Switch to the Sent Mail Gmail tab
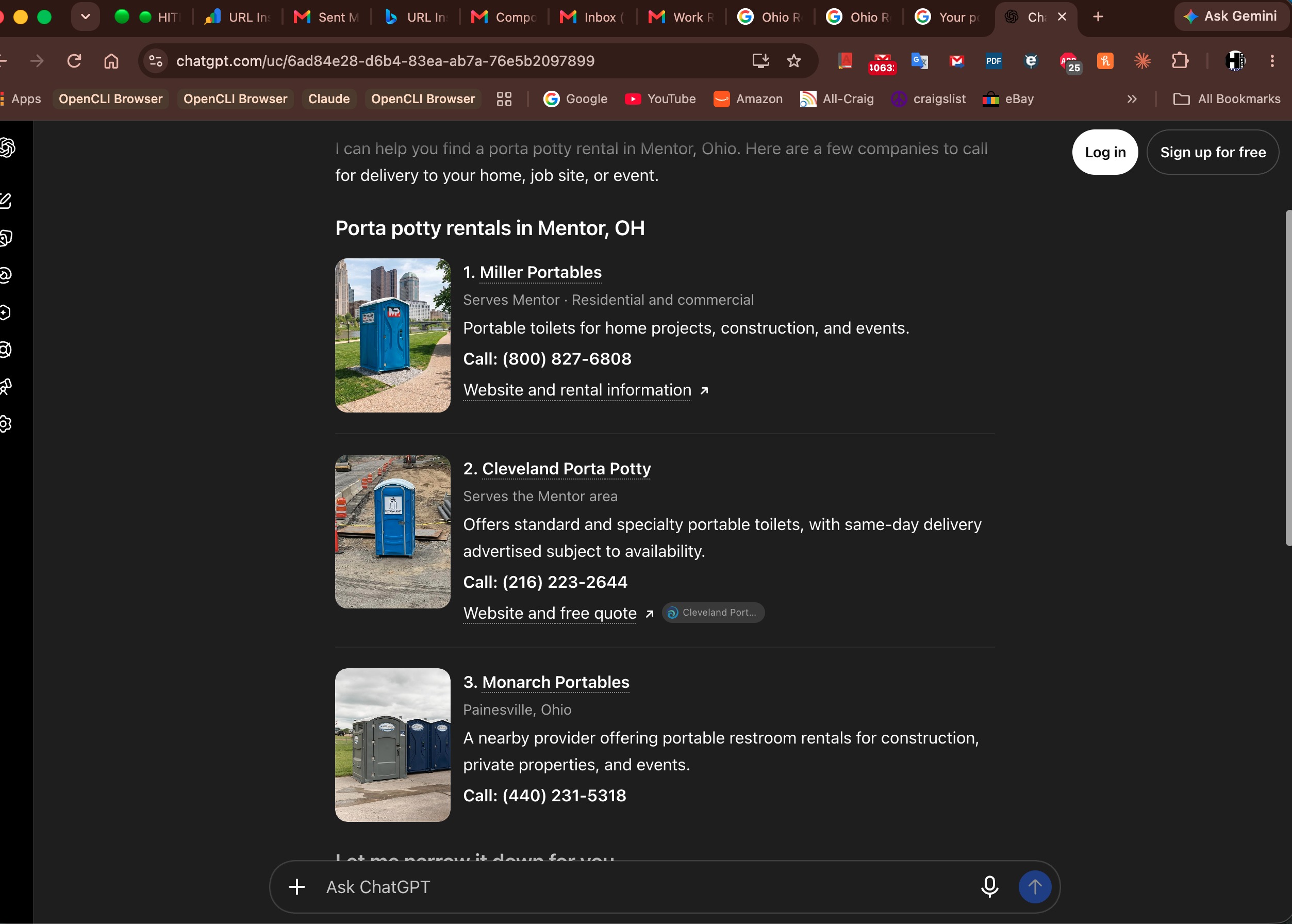This screenshot has width=1292, height=924. pyautogui.click(x=326, y=17)
